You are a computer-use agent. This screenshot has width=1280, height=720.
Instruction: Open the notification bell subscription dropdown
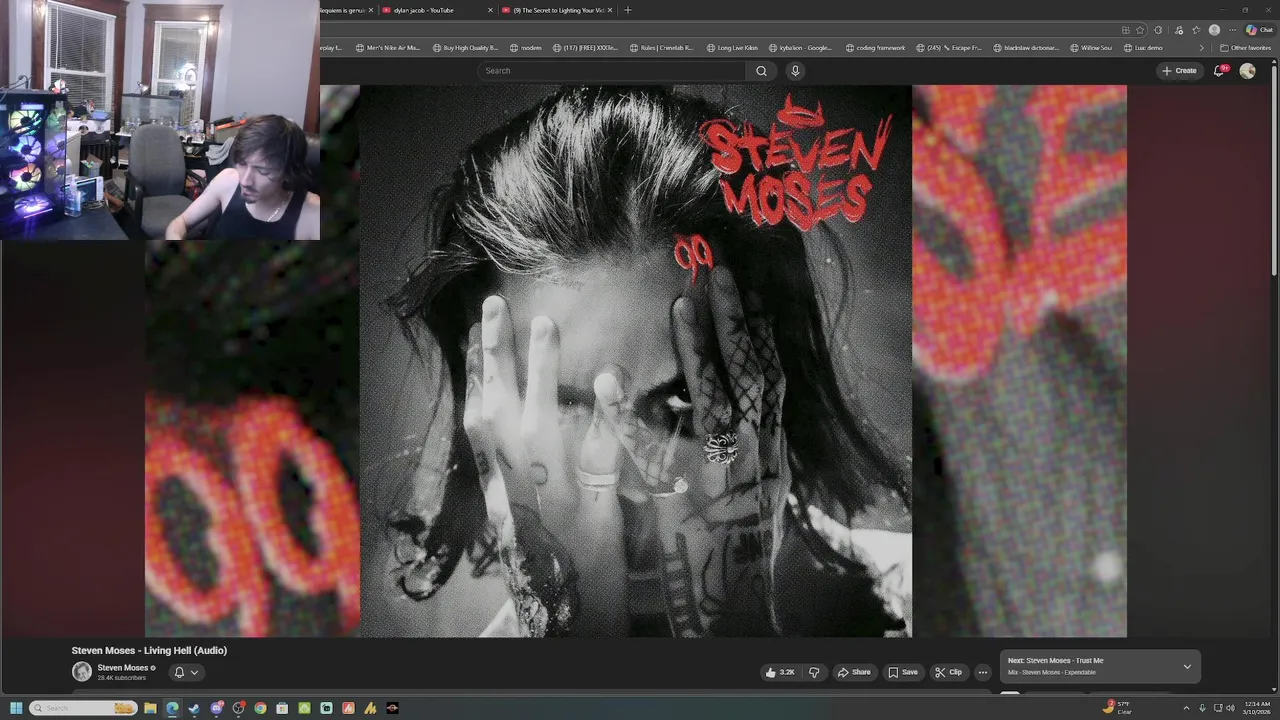click(186, 672)
